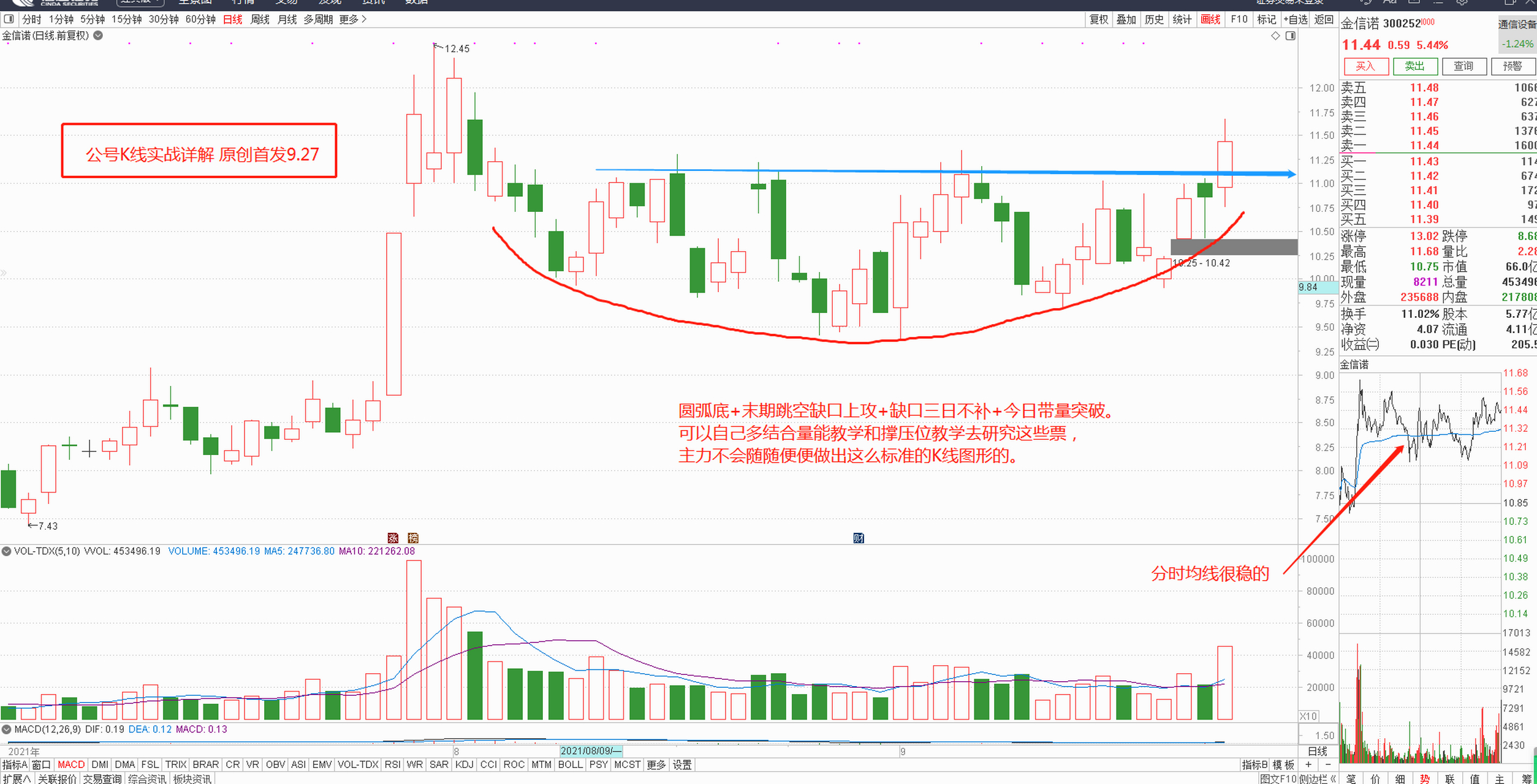Select the VOL-TDX indicator tab
Image resolution: width=1537 pixels, height=784 pixels.
coord(358,764)
